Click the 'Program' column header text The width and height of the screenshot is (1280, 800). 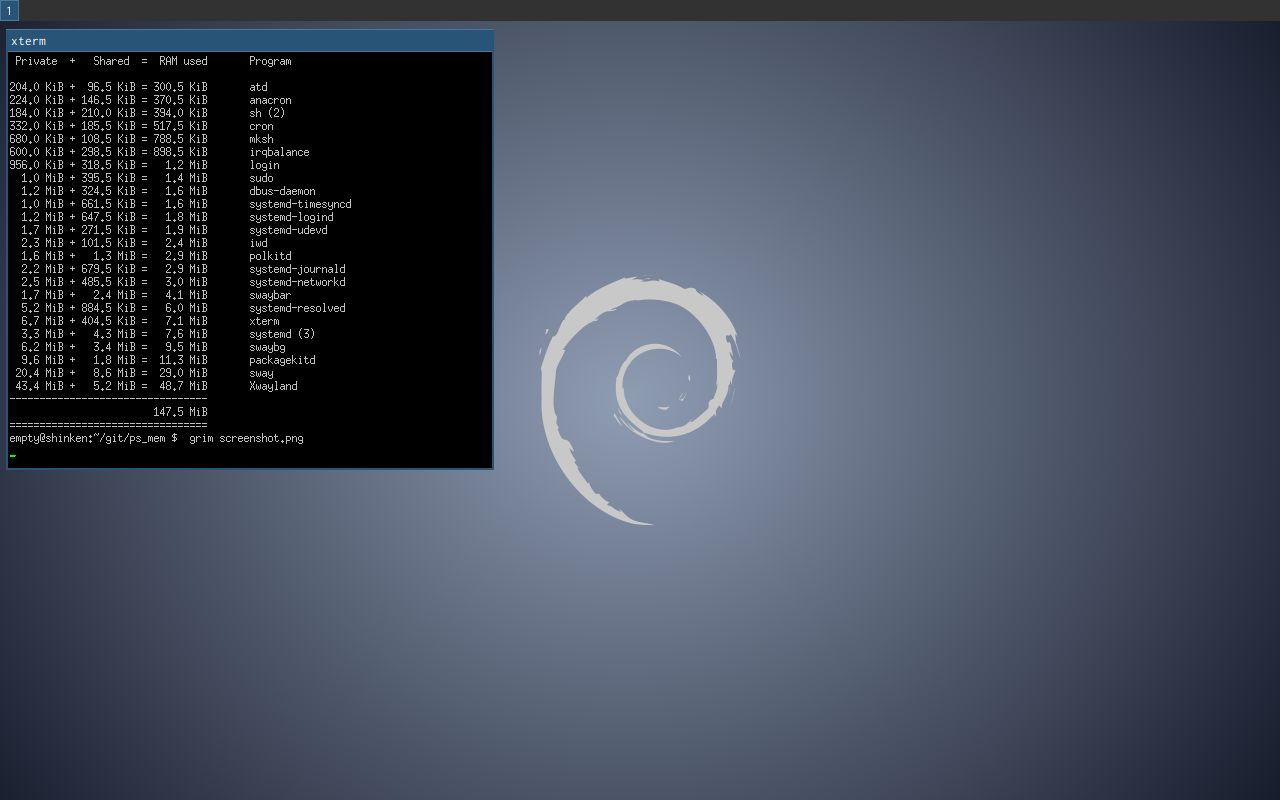tap(270, 61)
